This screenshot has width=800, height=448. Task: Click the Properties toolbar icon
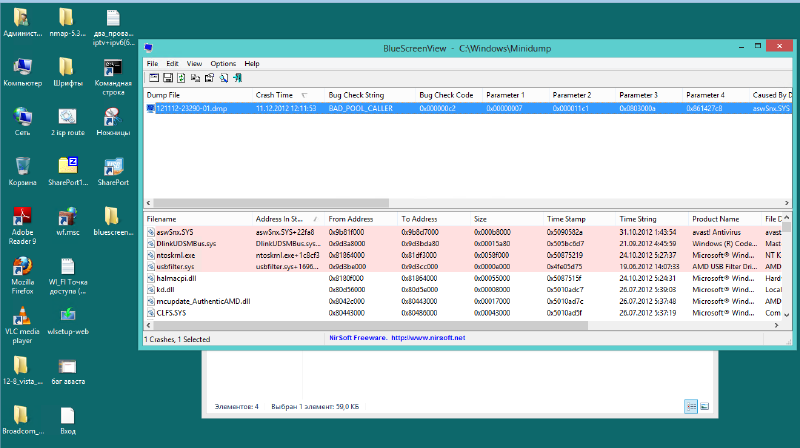(209, 78)
